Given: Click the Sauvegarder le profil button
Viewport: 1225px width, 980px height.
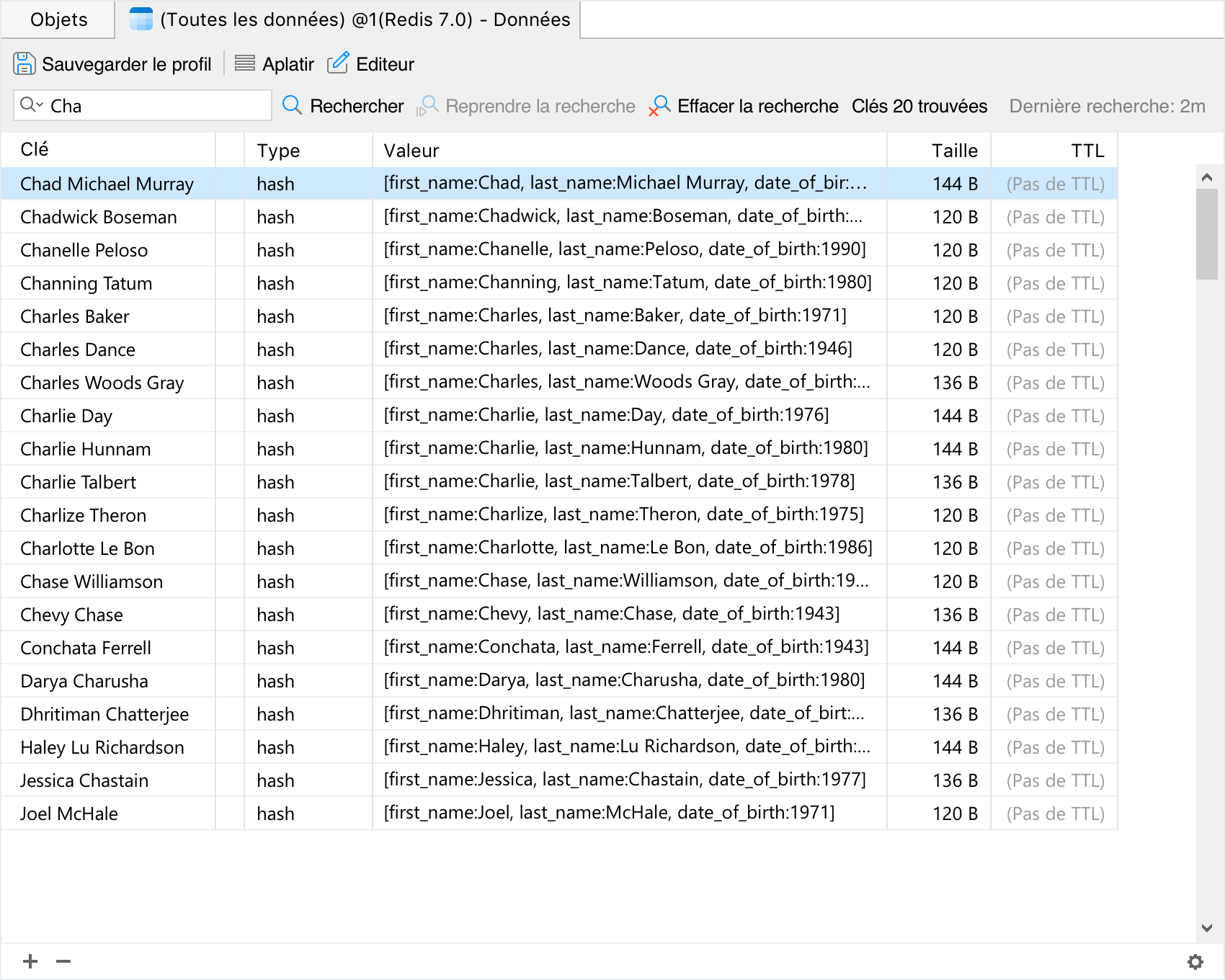Looking at the screenshot, I should tap(126, 64).
